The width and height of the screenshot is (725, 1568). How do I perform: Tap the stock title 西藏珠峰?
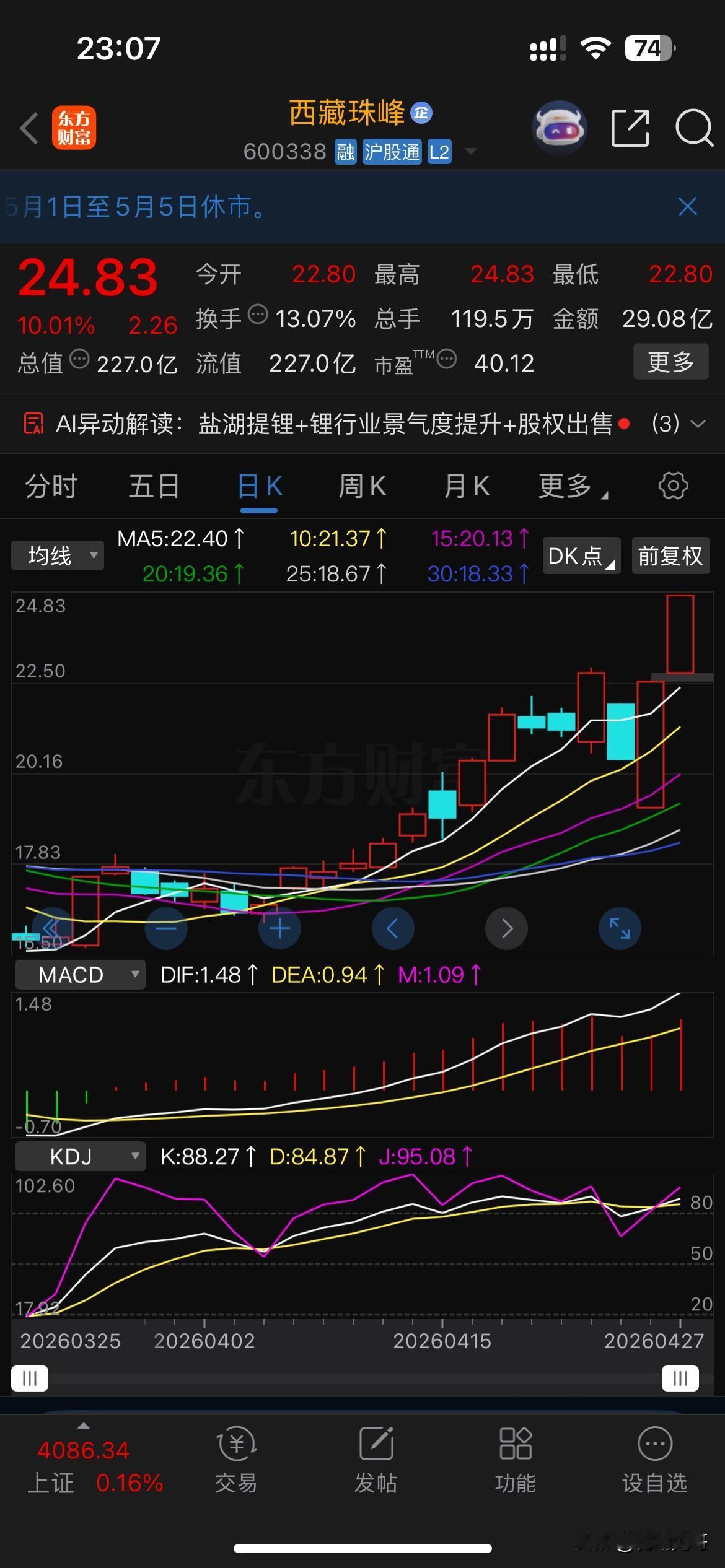point(347,113)
